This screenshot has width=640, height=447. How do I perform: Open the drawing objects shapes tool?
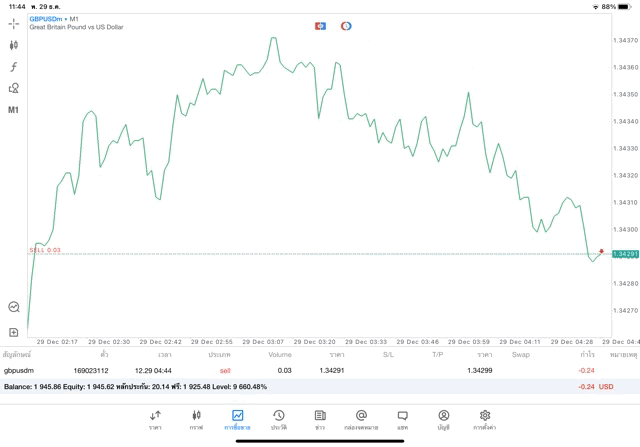[14, 88]
